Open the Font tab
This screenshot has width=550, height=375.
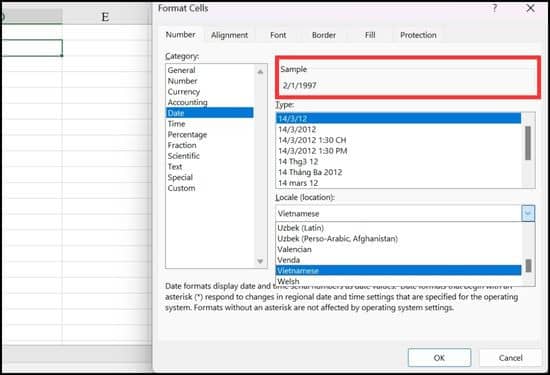278,35
